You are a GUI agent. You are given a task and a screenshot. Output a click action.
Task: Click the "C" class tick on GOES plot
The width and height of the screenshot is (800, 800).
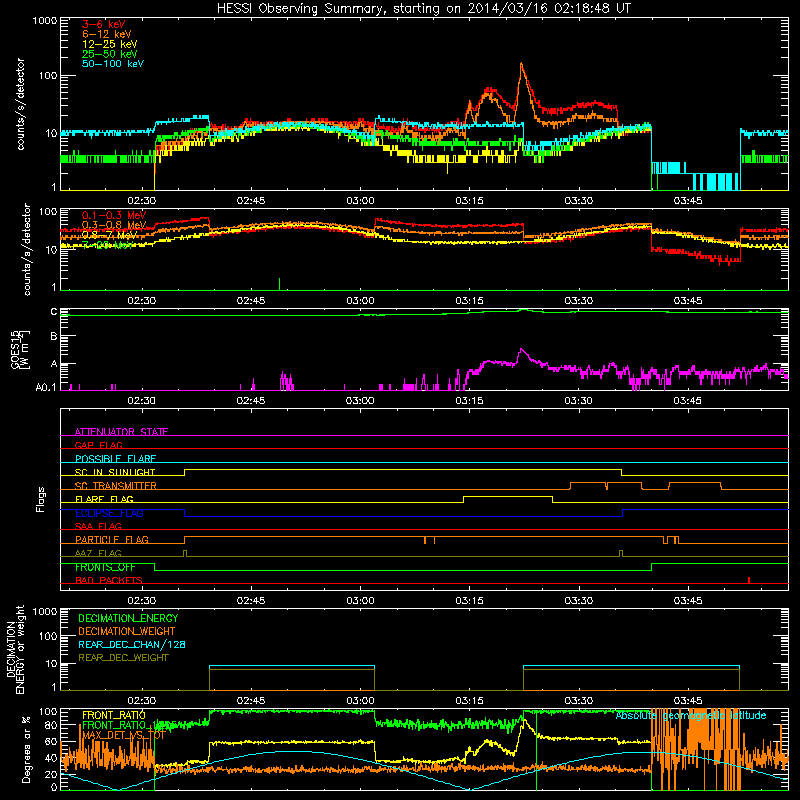pyautogui.click(x=54, y=312)
